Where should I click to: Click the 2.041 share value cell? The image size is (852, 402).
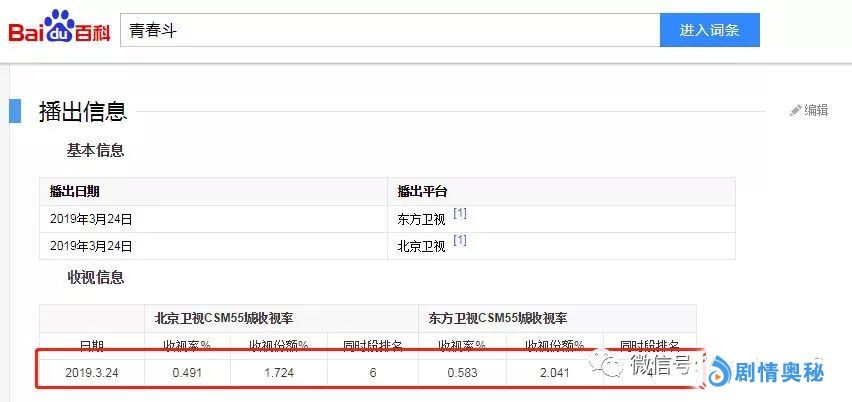pyautogui.click(x=553, y=372)
